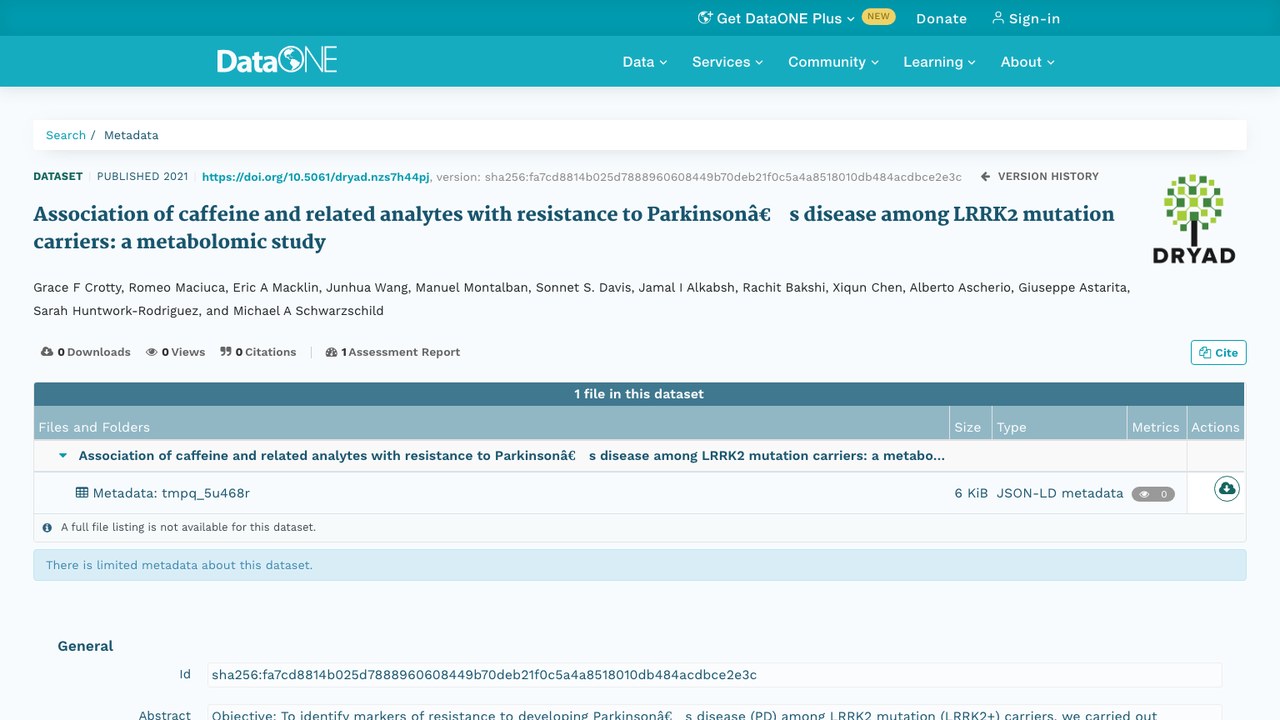Open the Services menu
This screenshot has height=720, width=1280.
(x=727, y=62)
